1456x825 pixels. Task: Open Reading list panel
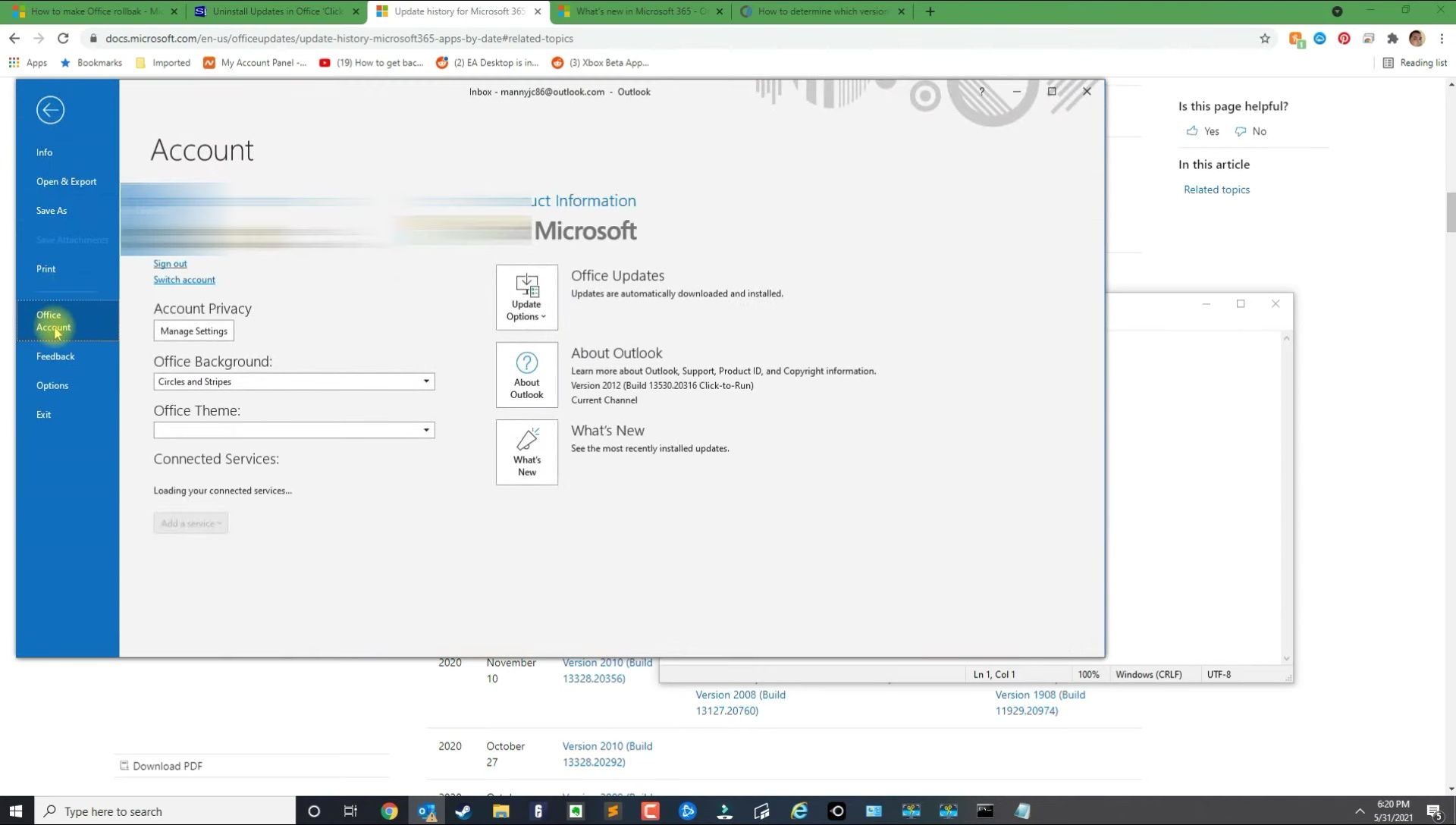(x=1415, y=63)
